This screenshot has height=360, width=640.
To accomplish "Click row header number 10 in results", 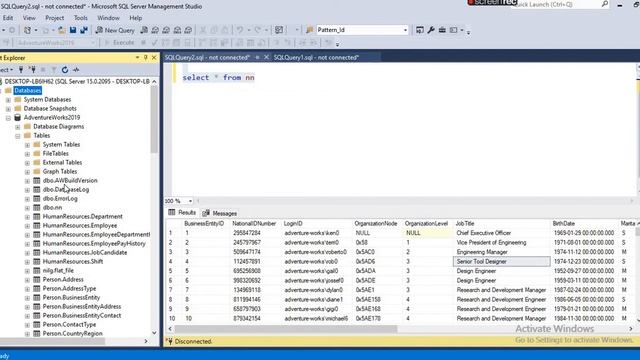I will coord(173,318).
